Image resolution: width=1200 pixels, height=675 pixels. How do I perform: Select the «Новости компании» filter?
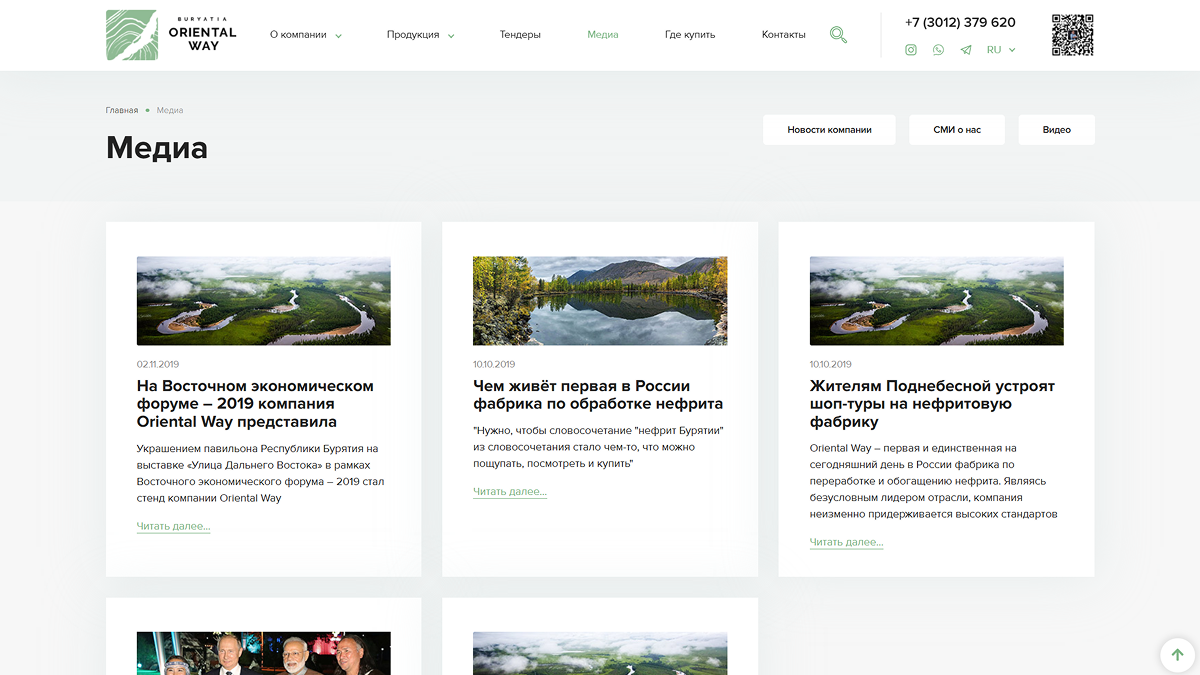point(829,130)
